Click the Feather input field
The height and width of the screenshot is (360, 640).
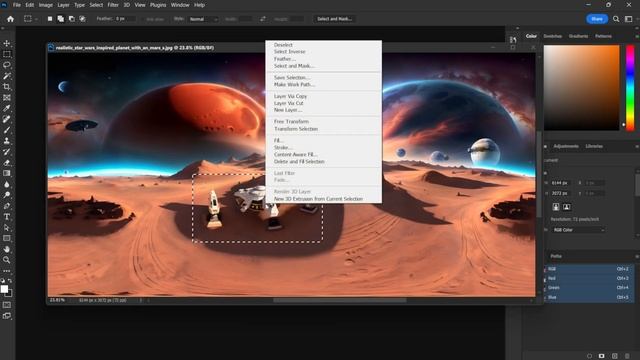pyautogui.click(x=124, y=19)
